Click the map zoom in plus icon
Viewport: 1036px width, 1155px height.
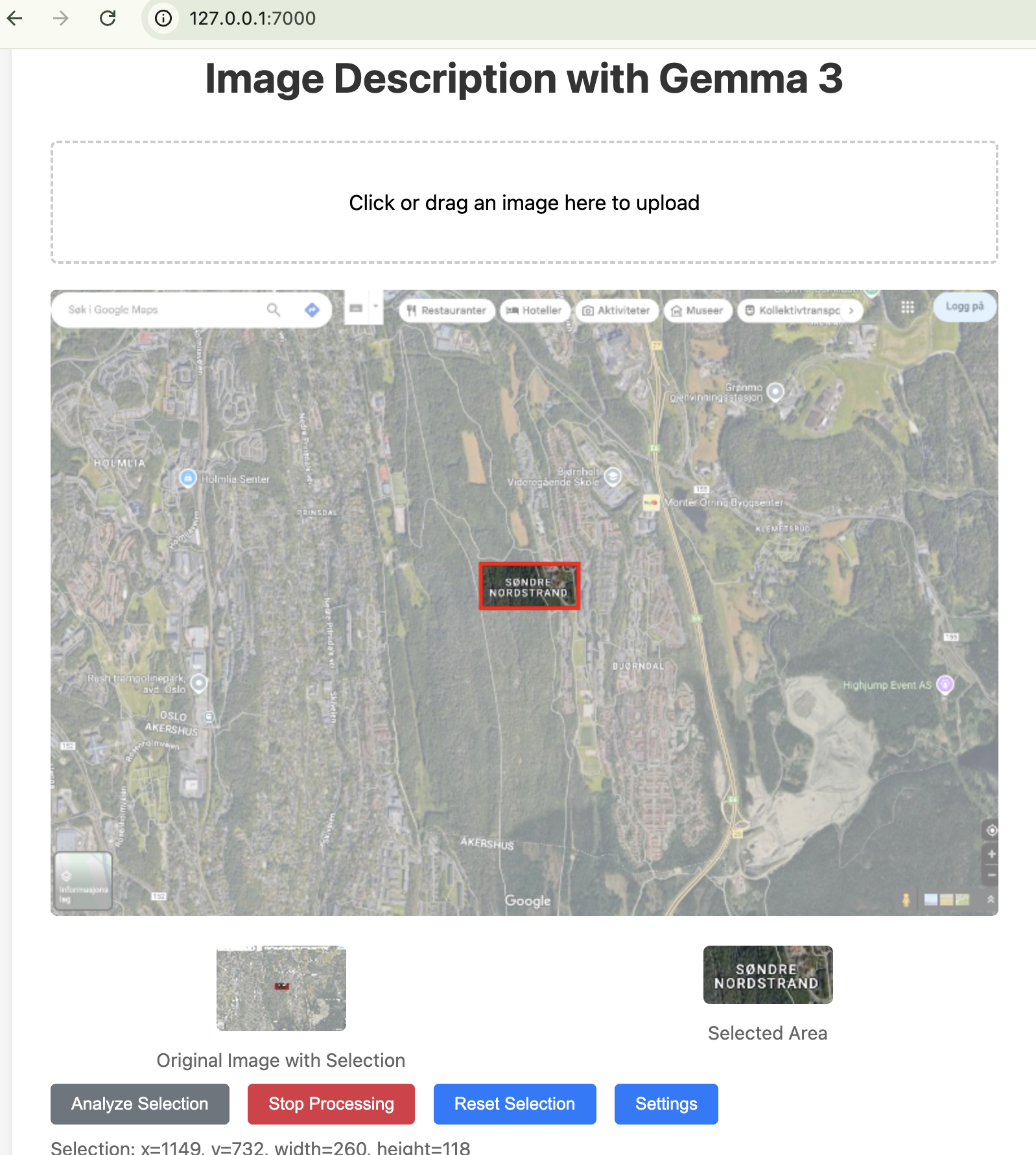pyautogui.click(x=991, y=854)
